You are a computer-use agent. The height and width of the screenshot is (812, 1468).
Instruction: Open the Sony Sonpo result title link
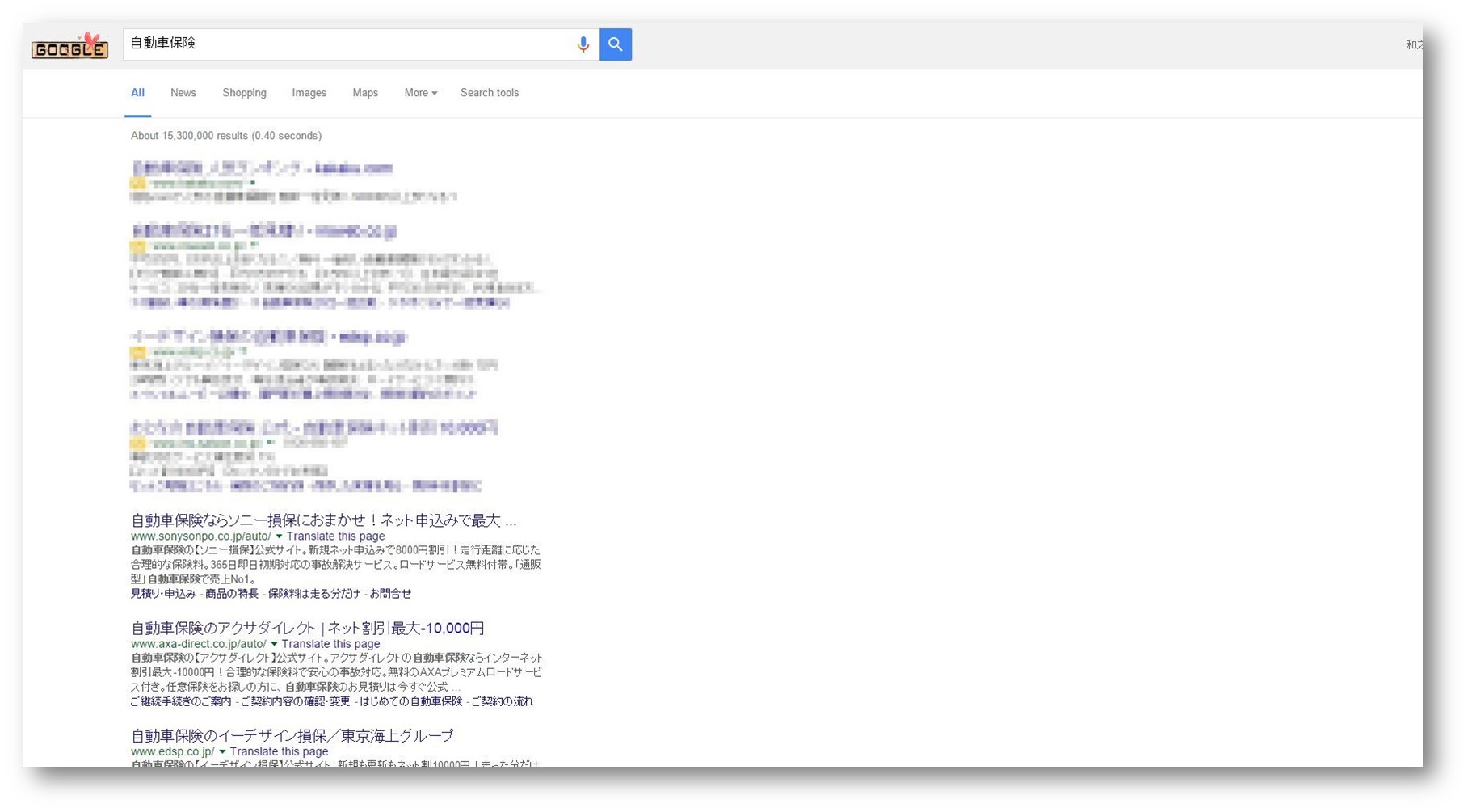coord(324,520)
